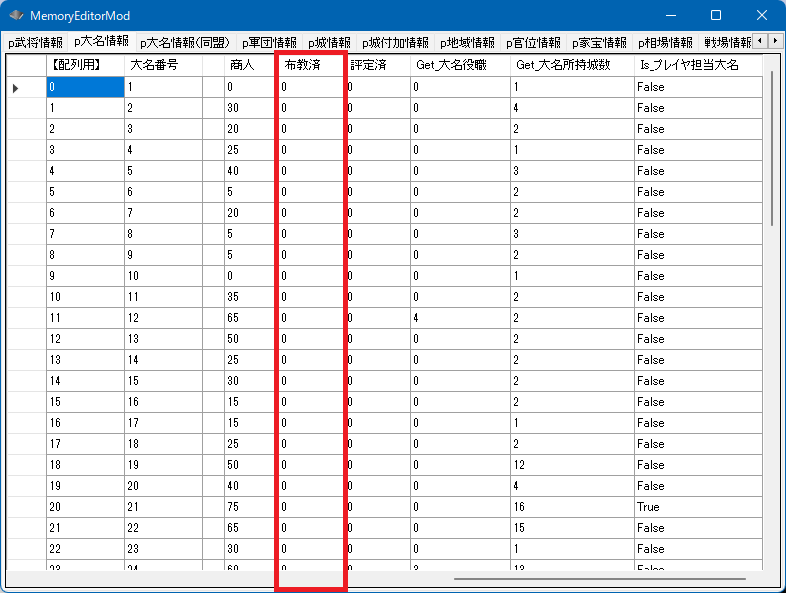786x593 pixels.
Task: Maximize the MemoryEditorMod window
Action: [x=716, y=16]
